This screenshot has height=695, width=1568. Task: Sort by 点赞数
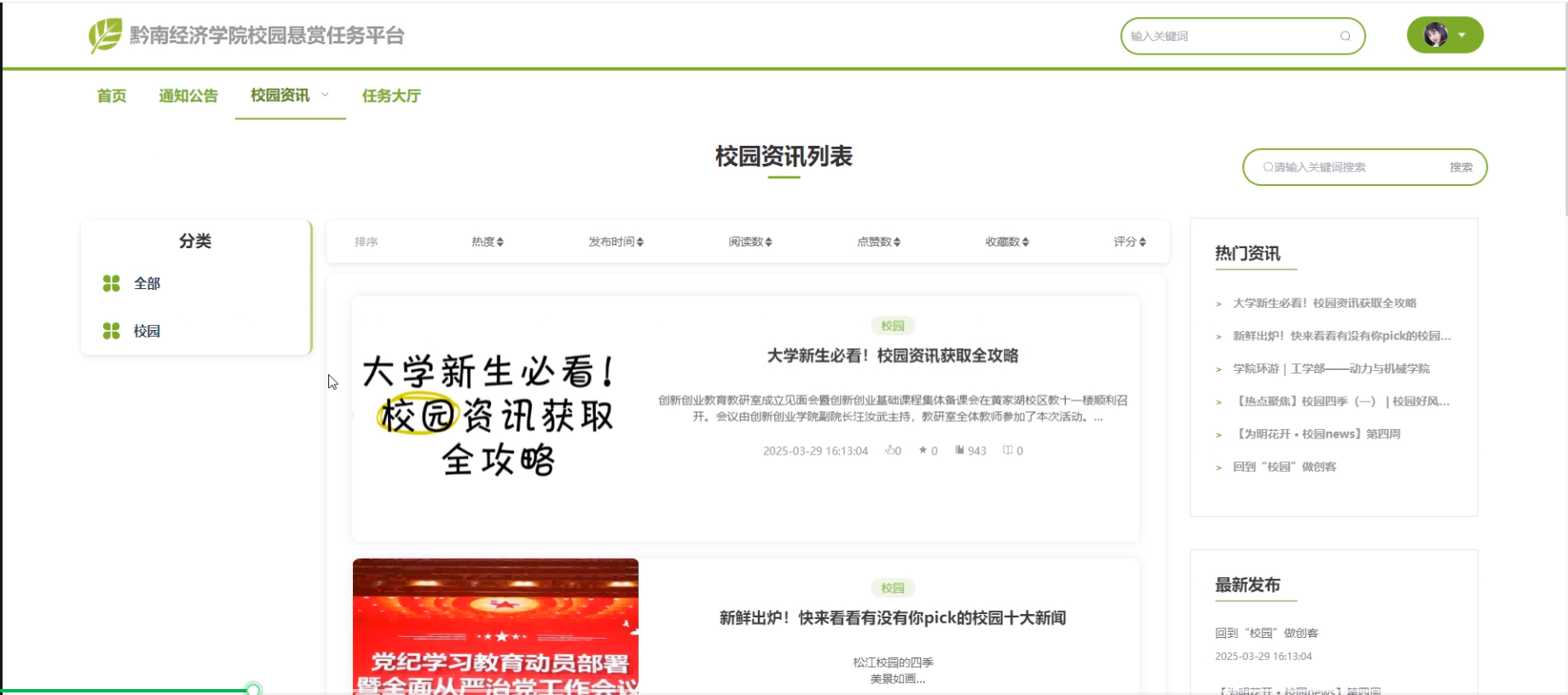(x=879, y=242)
